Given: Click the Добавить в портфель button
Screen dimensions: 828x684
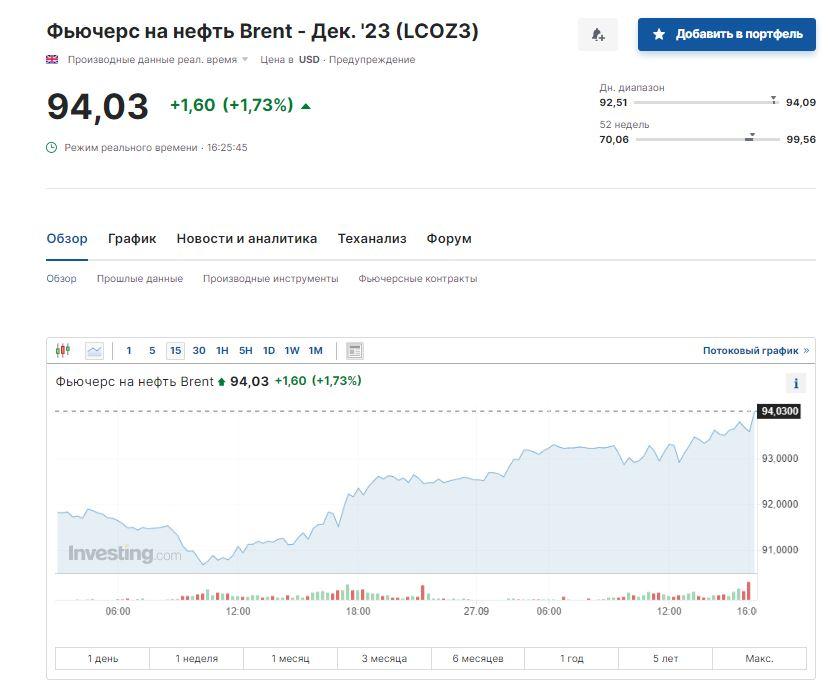Looking at the screenshot, I should point(727,34).
